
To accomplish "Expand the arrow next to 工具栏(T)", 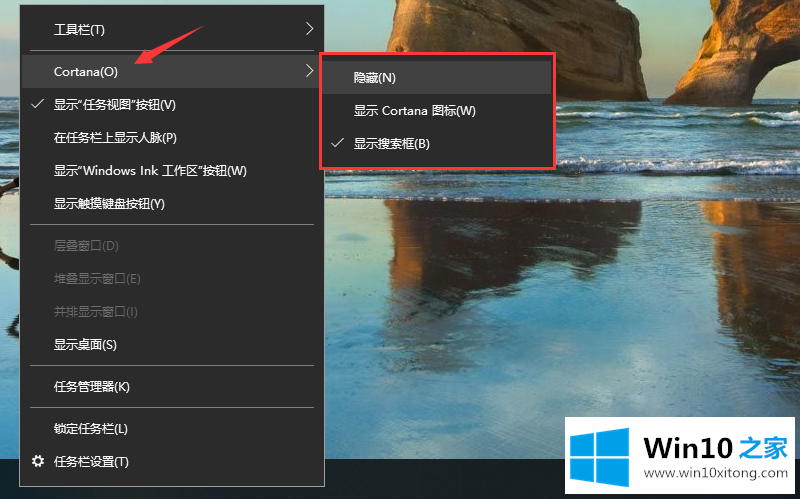I will 309,29.
